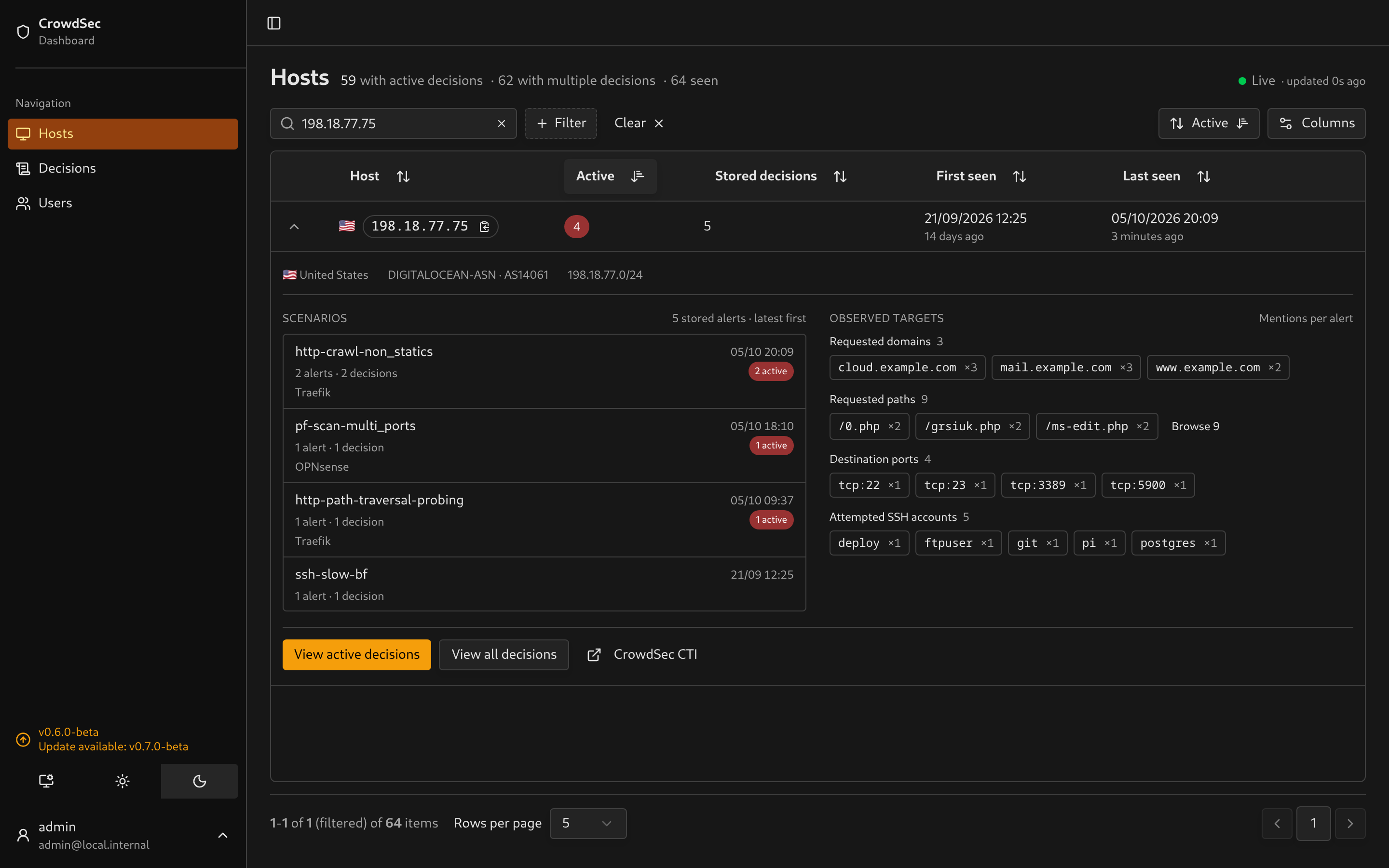Sort by Stored decisions column arrows

840,176
